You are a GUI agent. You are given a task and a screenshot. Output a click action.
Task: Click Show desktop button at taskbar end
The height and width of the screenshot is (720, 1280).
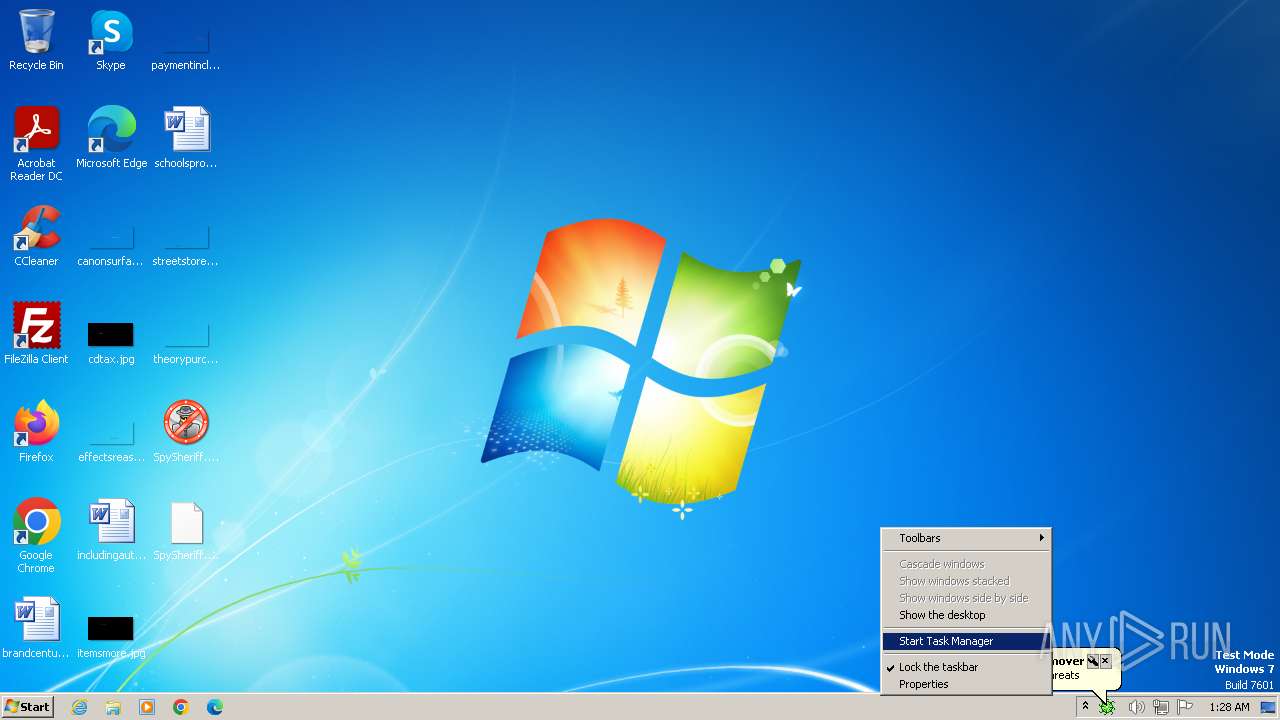1269,707
